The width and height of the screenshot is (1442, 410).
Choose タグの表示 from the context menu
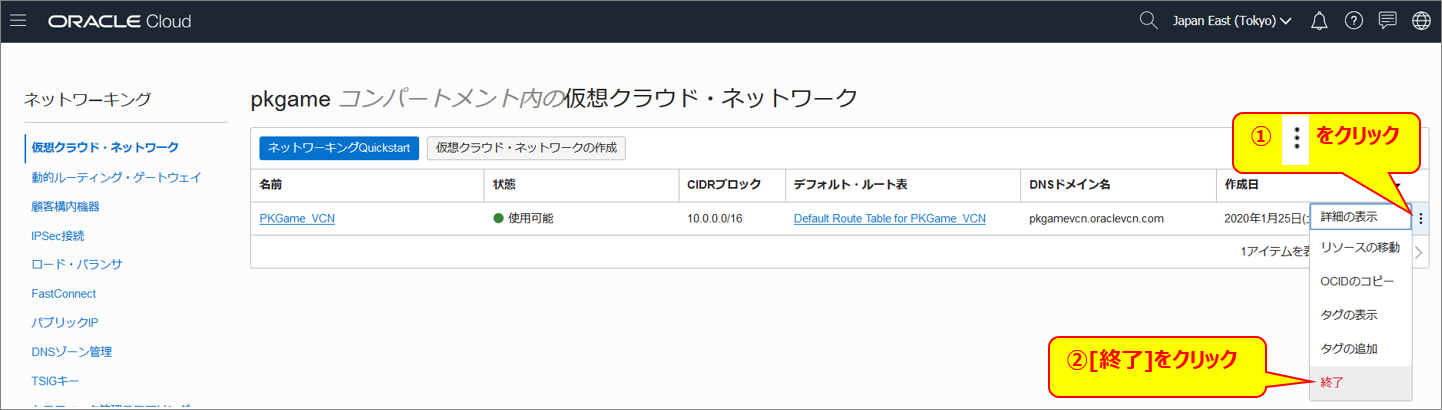click(x=1360, y=315)
